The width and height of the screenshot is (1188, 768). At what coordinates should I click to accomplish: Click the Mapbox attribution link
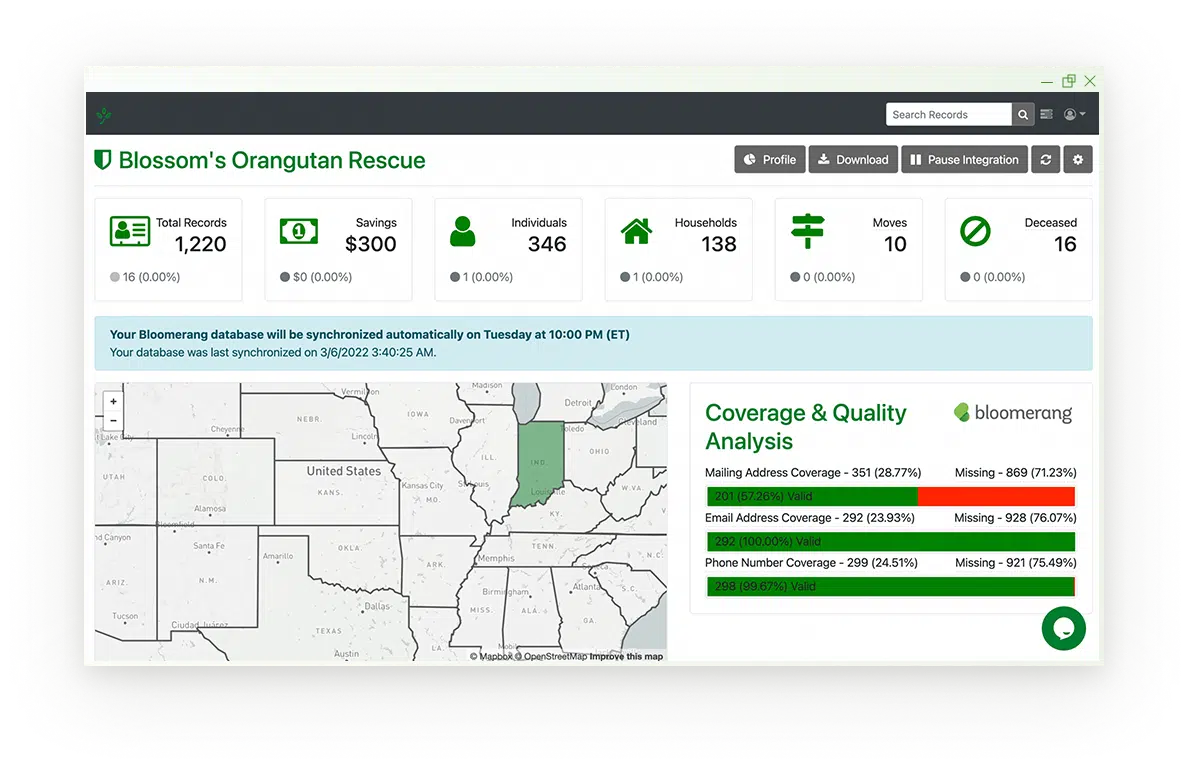491,657
